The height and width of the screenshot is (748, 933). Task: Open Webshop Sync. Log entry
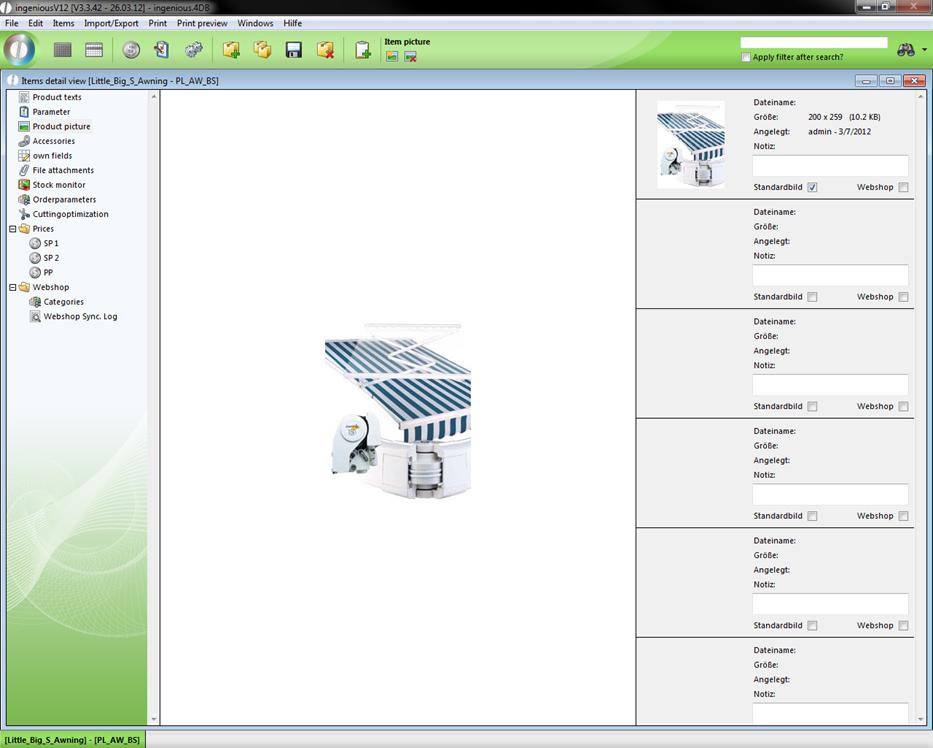tap(80, 317)
